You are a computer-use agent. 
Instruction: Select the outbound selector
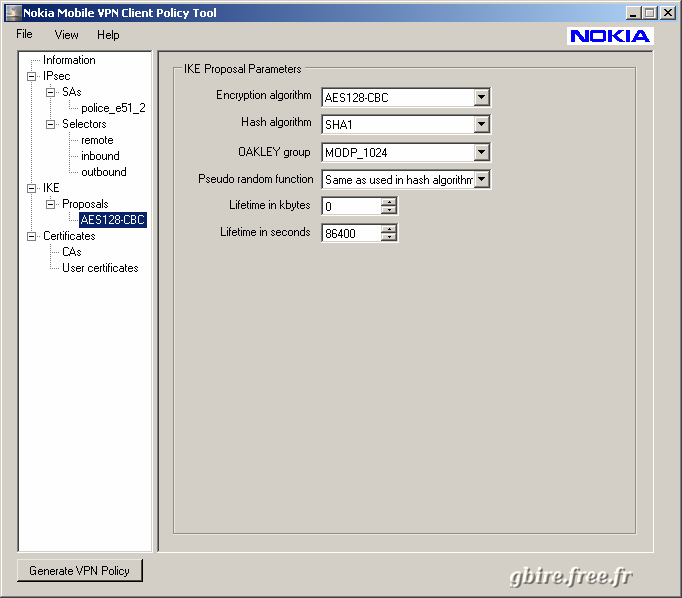click(x=104, y=172)
